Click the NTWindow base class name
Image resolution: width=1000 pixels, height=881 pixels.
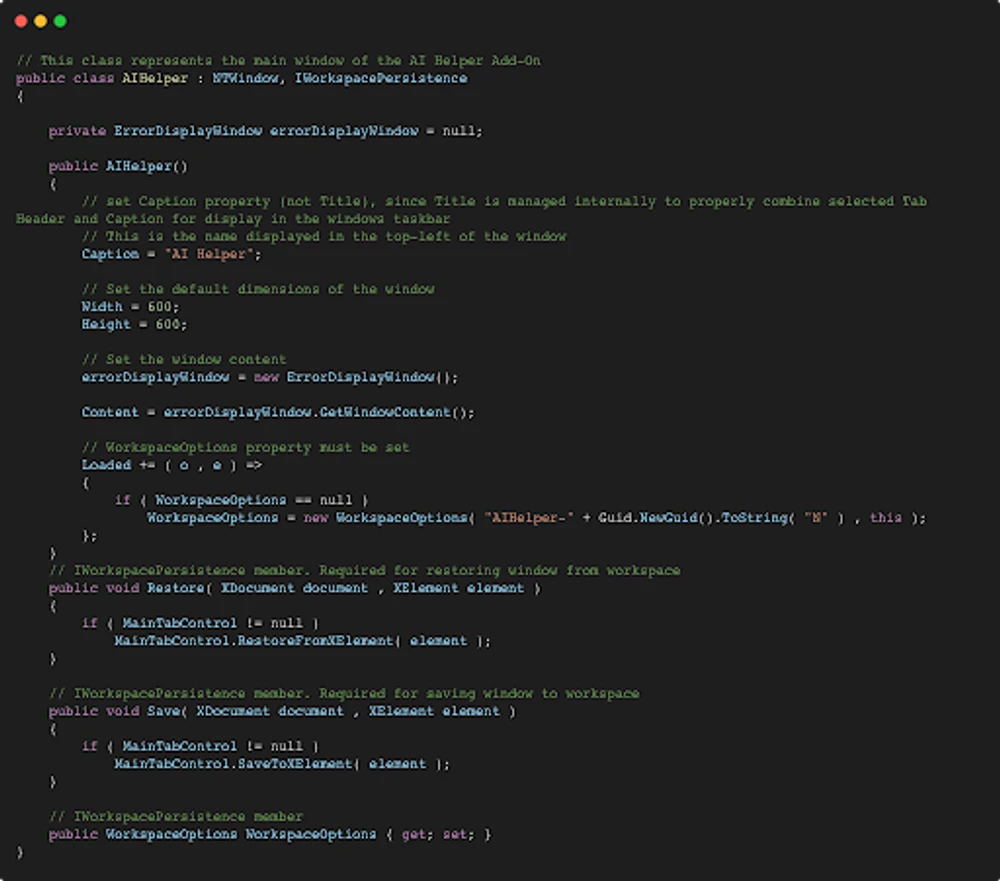point(246,78)
